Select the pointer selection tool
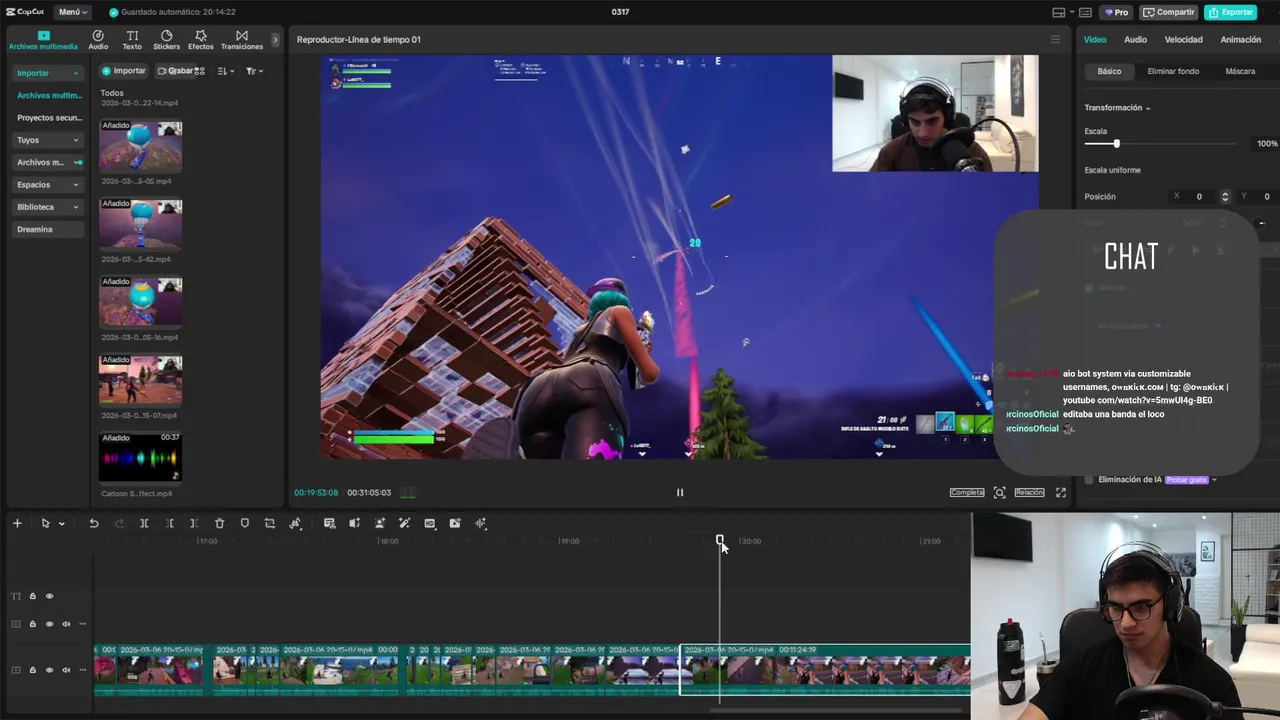The image size is (1280, 720). point(45,523)
